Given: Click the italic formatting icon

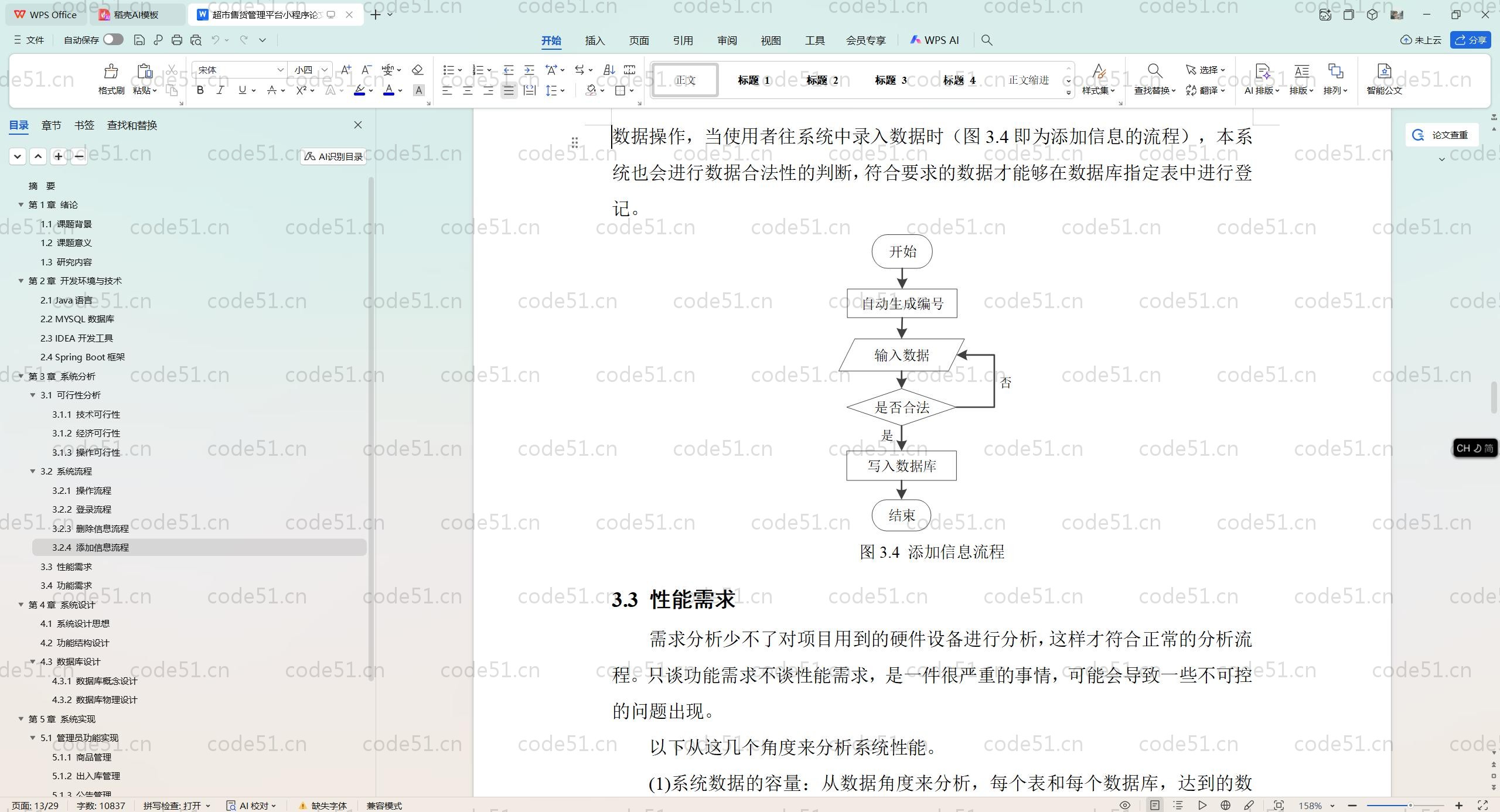Looking at the screenshot, I should [220, 90].
